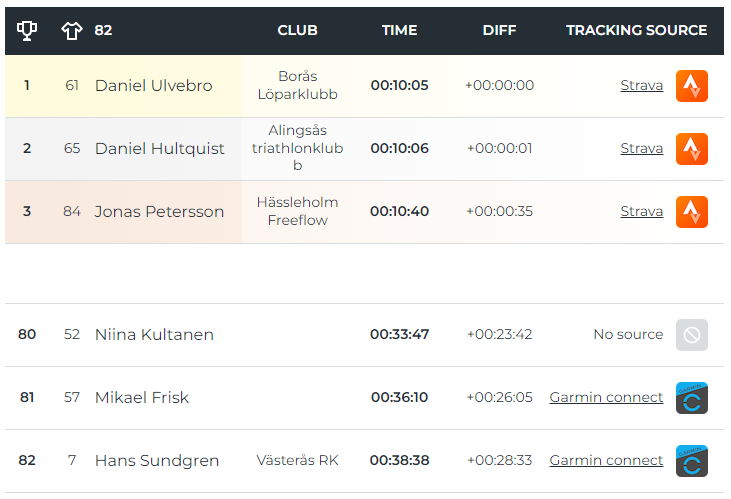Image resolution: width=731 pixels, height=499 pixels.
Task: Open Jonas Petersson's Strava icon
Action: (691, 212)
